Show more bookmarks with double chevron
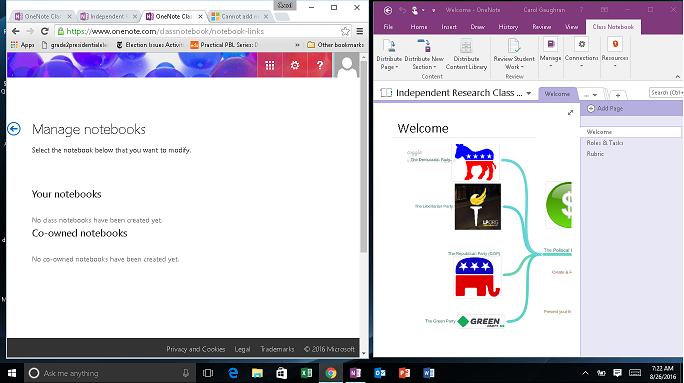The height and width of the screenshot is (383, 684). coord(298,45)
